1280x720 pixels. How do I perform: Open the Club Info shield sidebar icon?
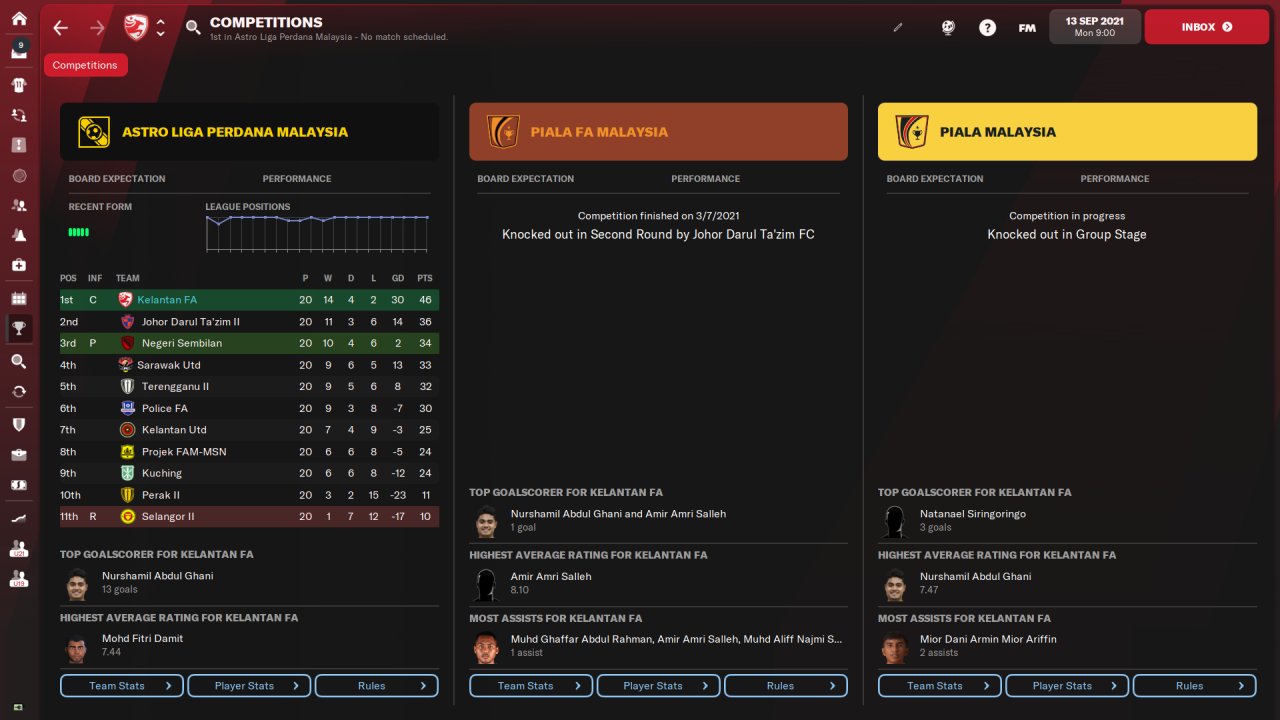(19, 424)
